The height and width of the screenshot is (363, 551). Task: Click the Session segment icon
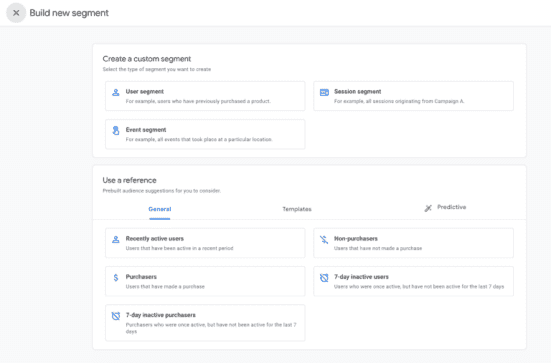(x=324, y=92)
